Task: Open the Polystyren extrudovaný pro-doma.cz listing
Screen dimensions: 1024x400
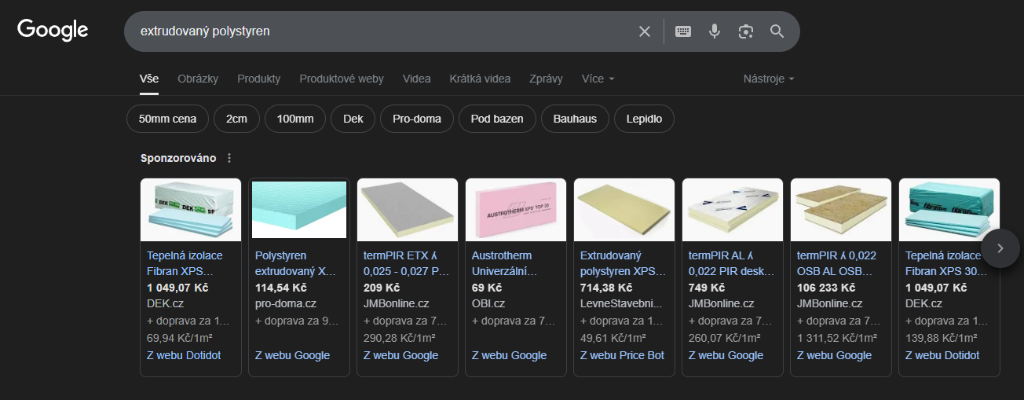Action: point(291,262)
